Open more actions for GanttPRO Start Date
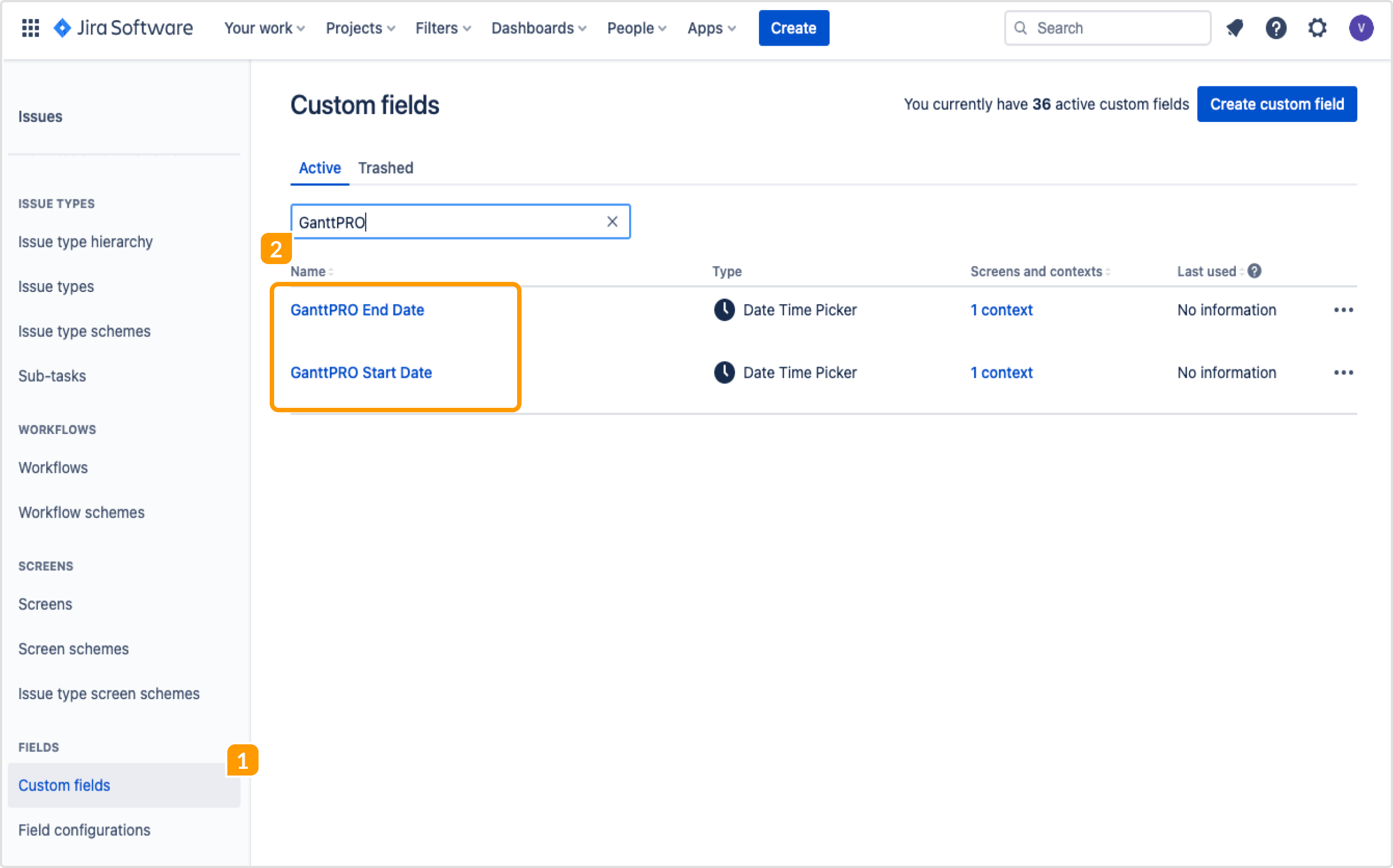This screenshot has width=1393, height=868. 1343,373
